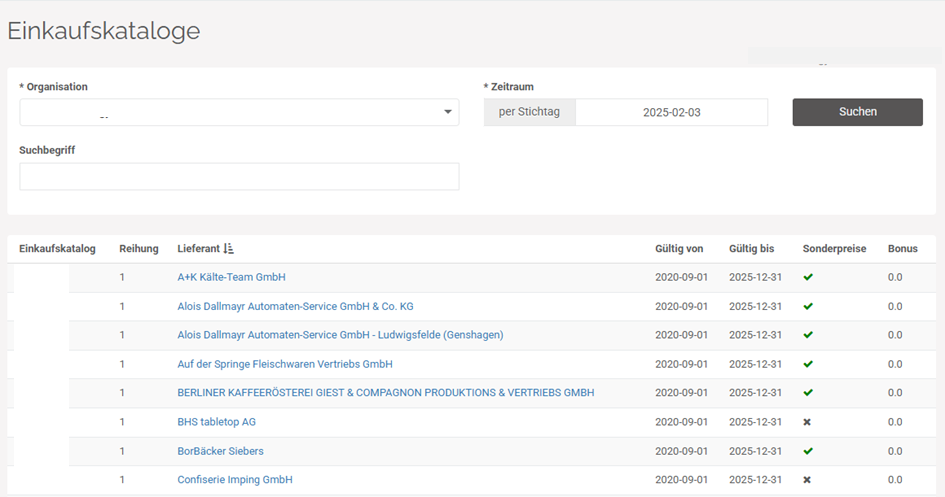This screenshot has width=945, height=497.
Task: Open Auf der Springe Fleischwaren Vertriebs GmbH
Action: coord(284,364)
